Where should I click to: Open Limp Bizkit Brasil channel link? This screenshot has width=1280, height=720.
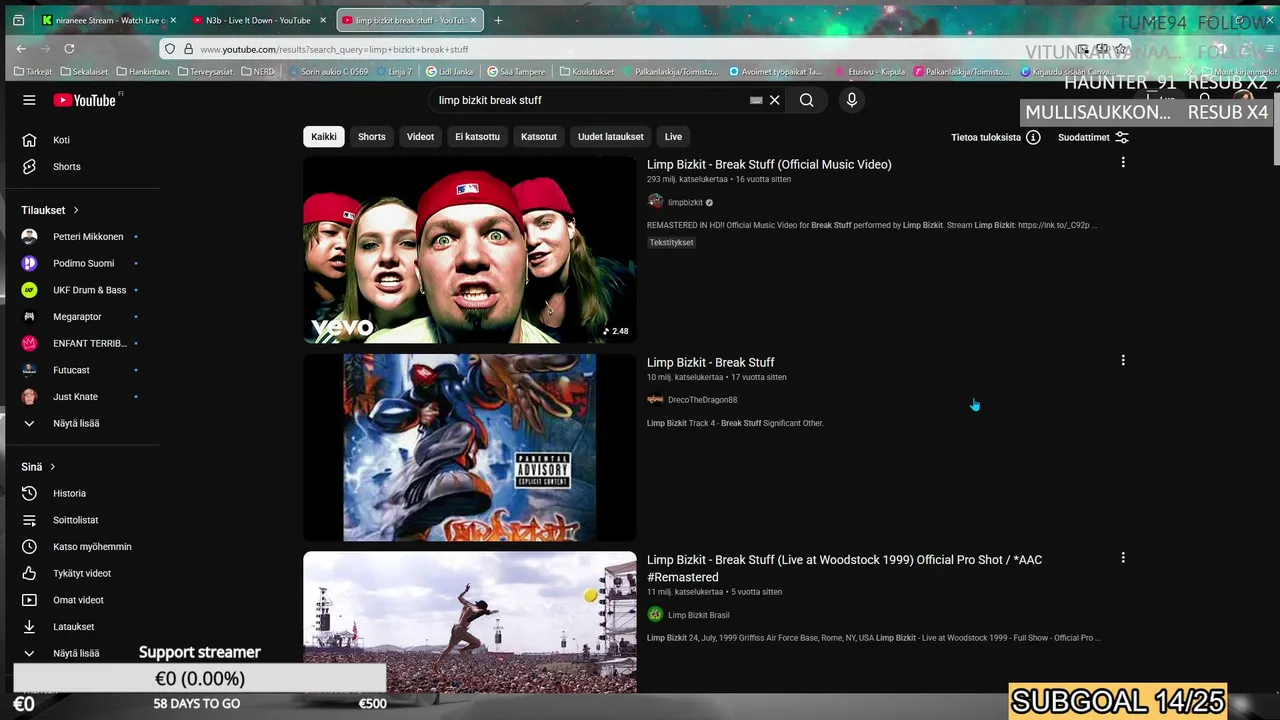(698, 615)
